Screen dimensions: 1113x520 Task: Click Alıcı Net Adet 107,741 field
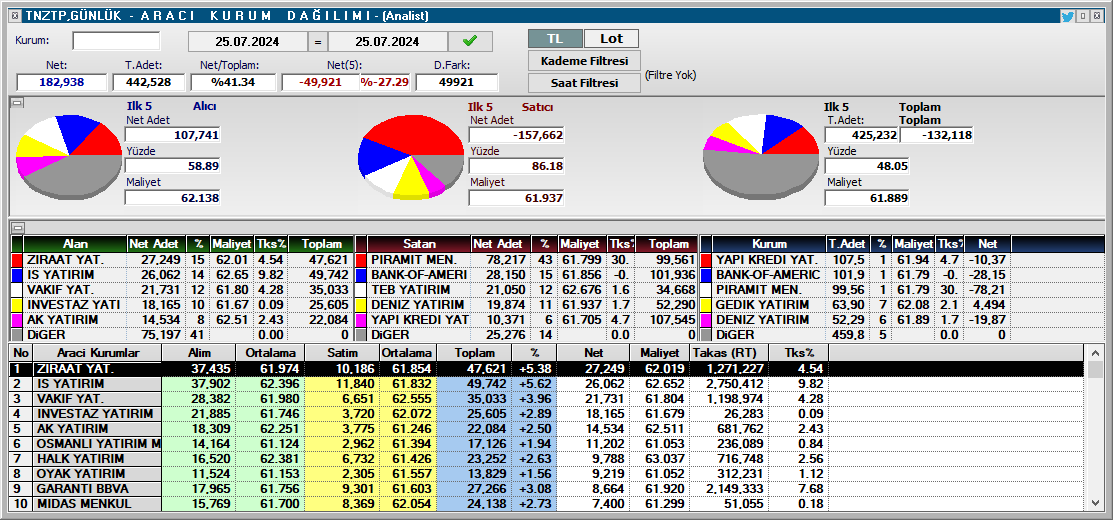172,135
